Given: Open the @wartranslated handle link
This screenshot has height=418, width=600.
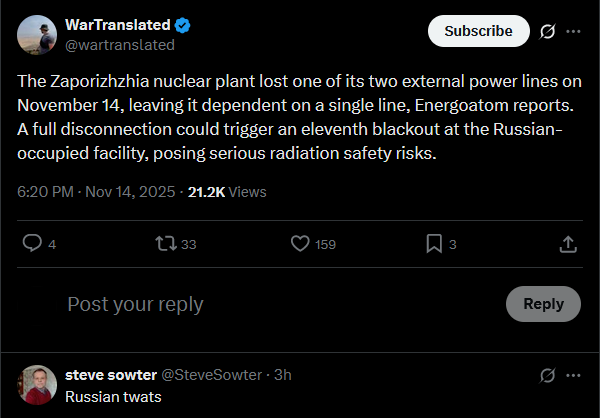Looking at the screenshot, I should [120, 45].
